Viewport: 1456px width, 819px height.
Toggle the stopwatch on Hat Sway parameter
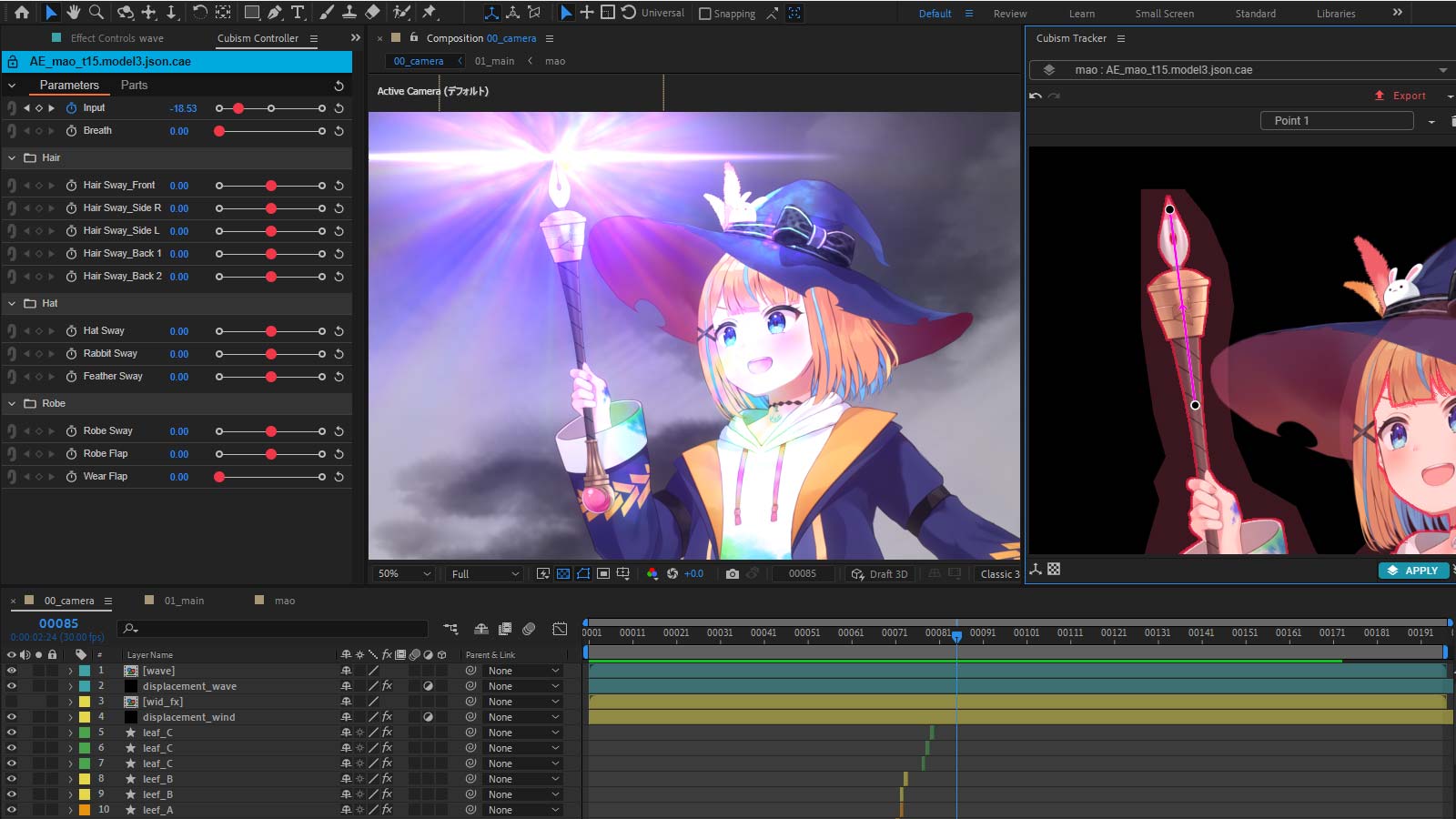tap(72, 330)
